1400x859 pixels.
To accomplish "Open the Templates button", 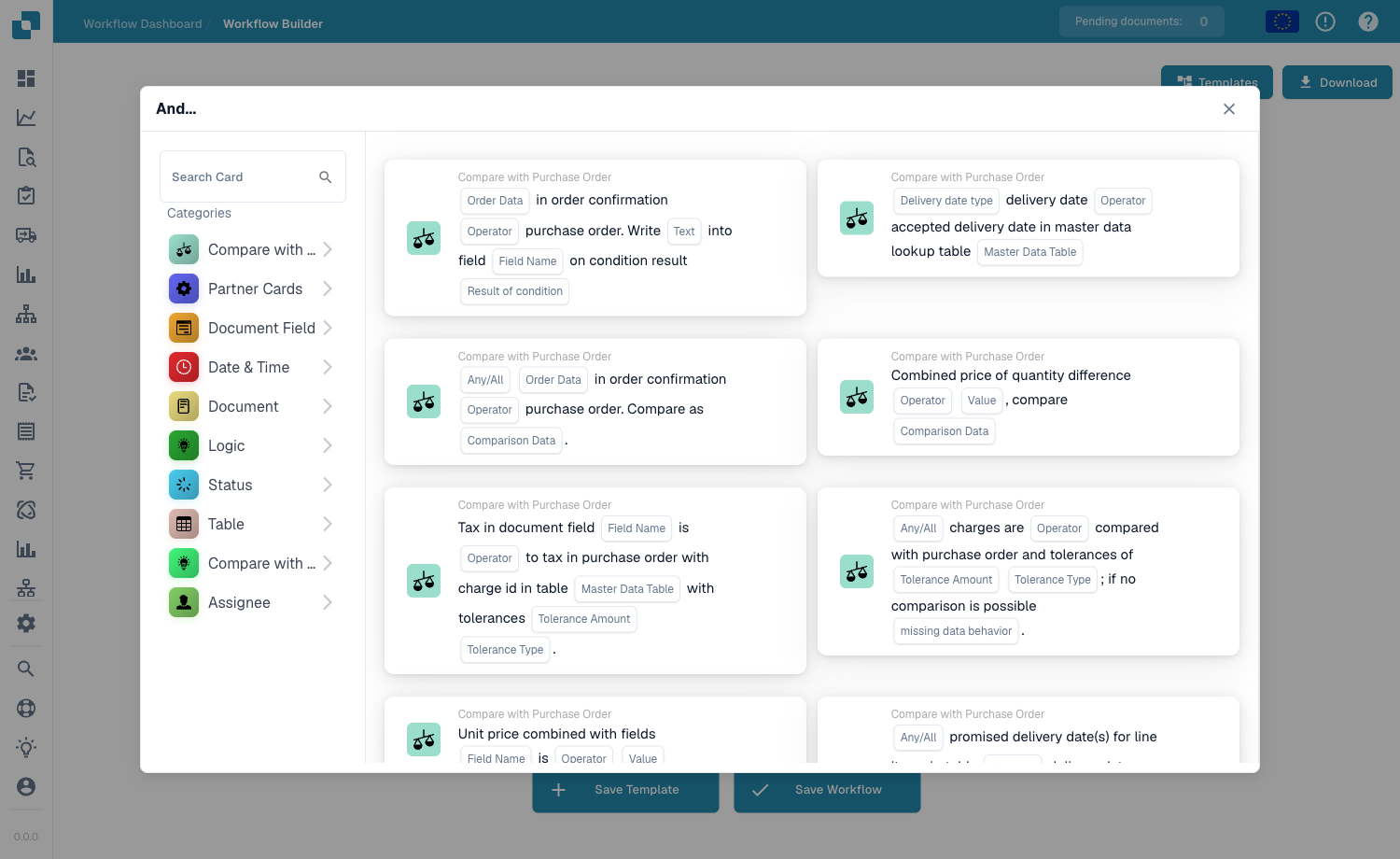I will [1217, 77].
